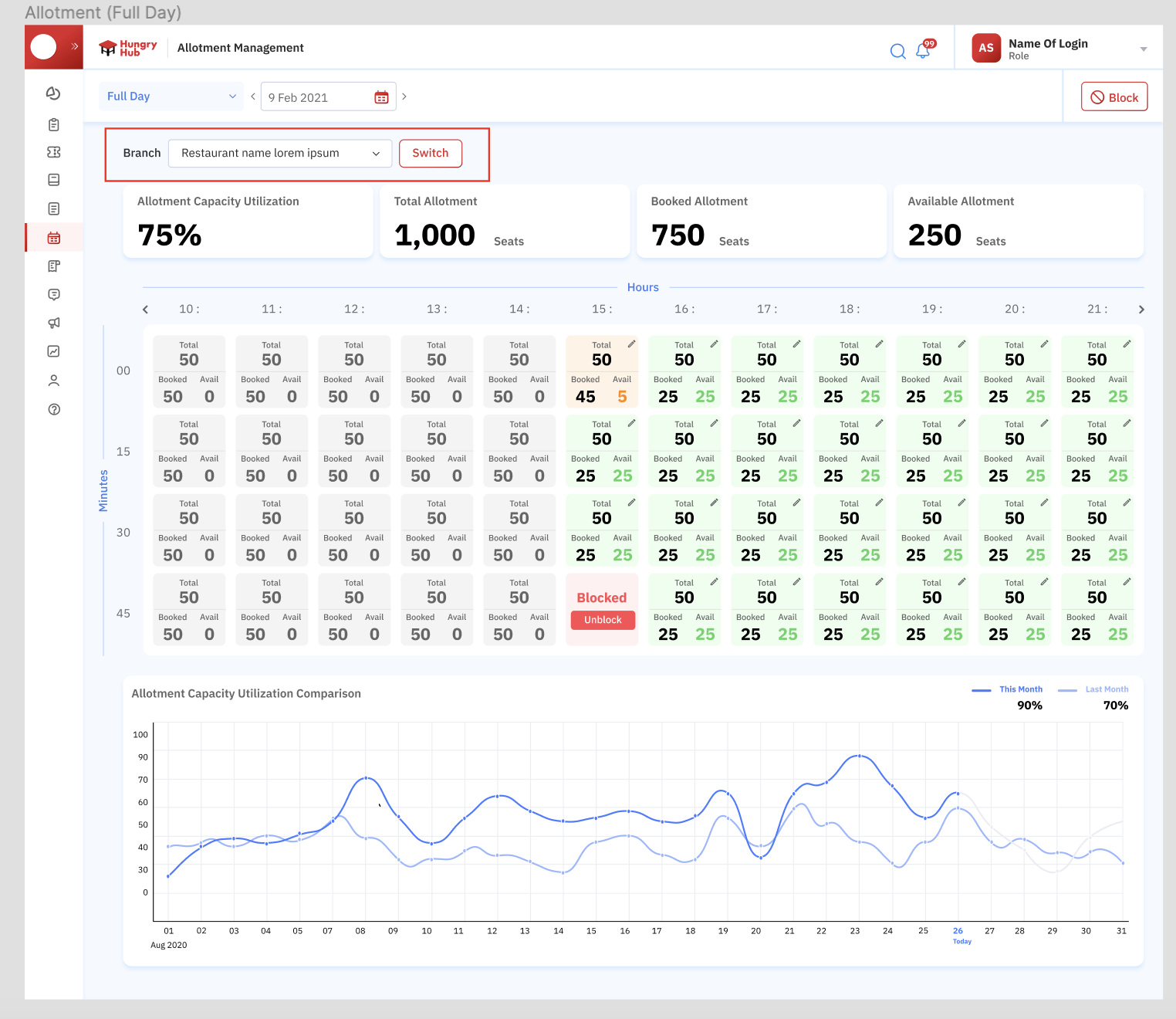The width and height of the screenshot is (1176, 1019).
Task: Go to next date using right arrow
Action: click(x=404, y=96)
